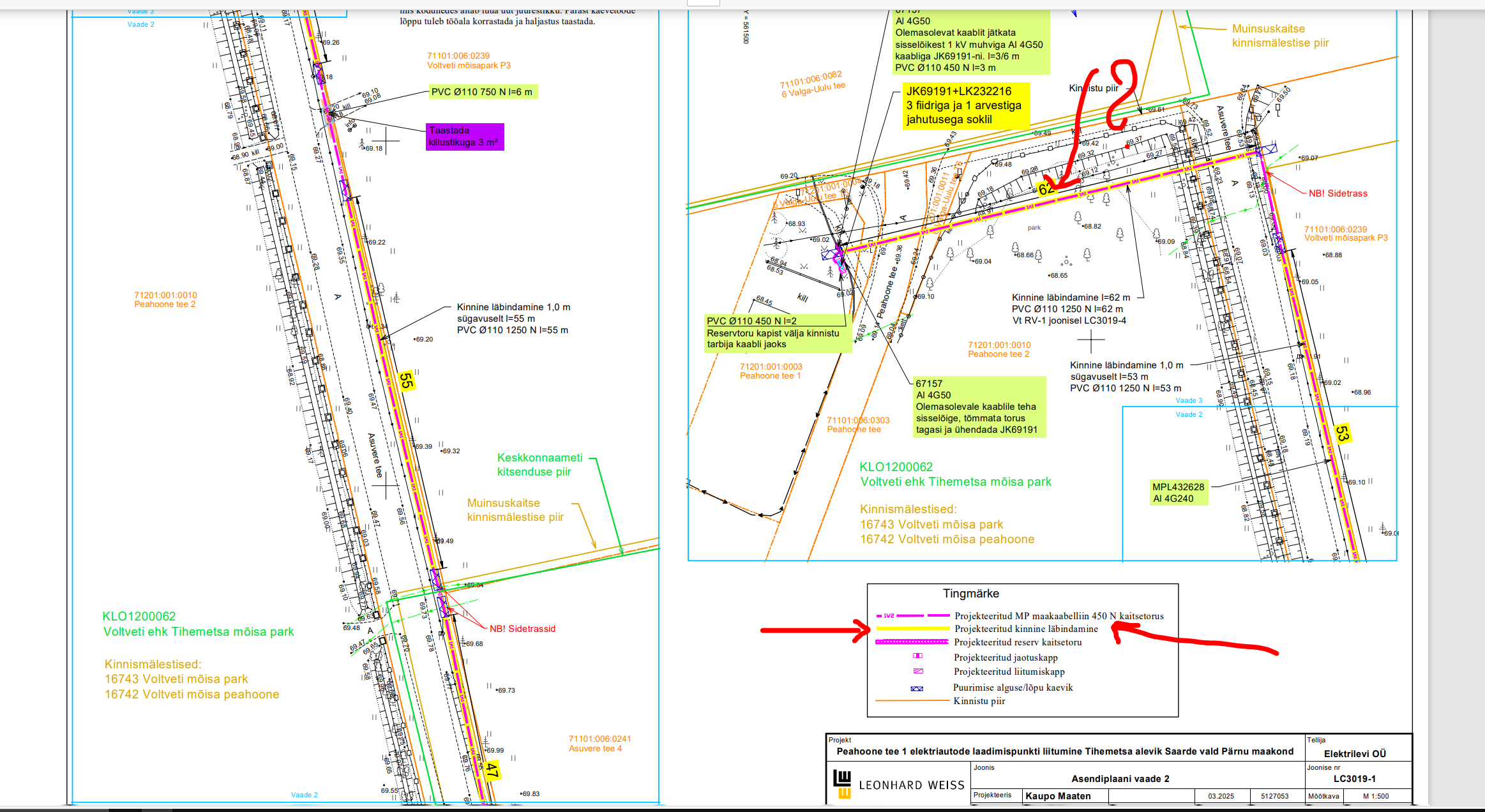This screenshot has height=812, width=1485.
Task: Click the jaotuskapp legend symbol
Action: (x=917, y=656)
